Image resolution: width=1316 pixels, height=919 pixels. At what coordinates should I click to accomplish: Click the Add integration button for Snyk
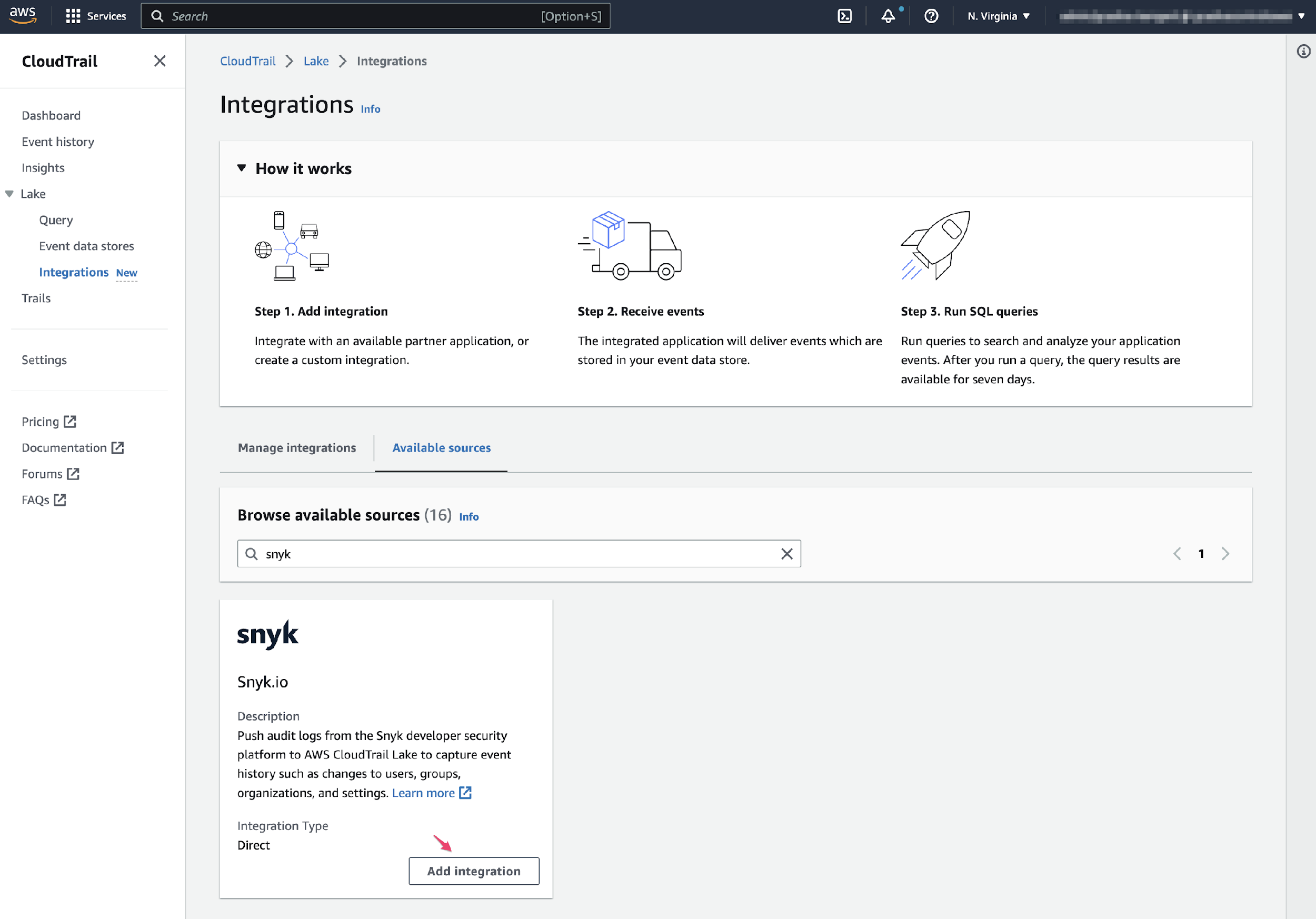[x=473, y=871]
